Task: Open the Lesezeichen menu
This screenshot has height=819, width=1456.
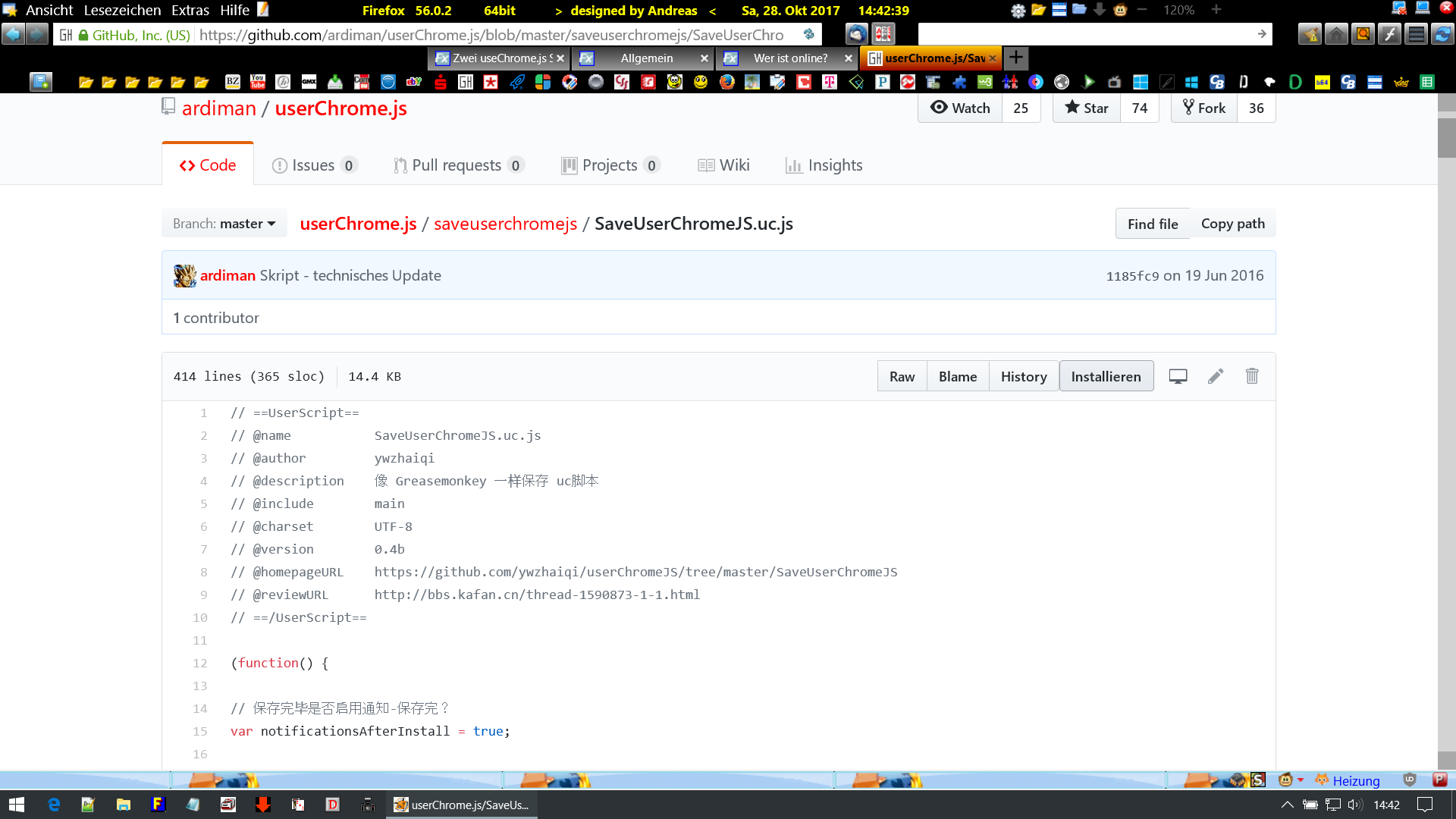Action: coord(122,10)
